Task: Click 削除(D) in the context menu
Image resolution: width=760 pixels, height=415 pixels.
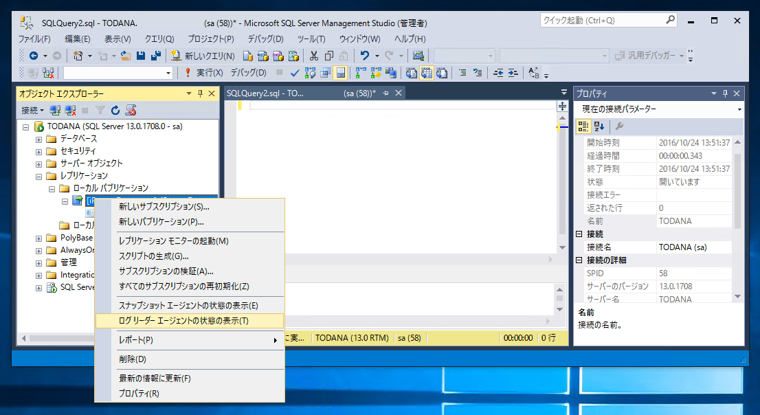Action: tap(132, 359)
